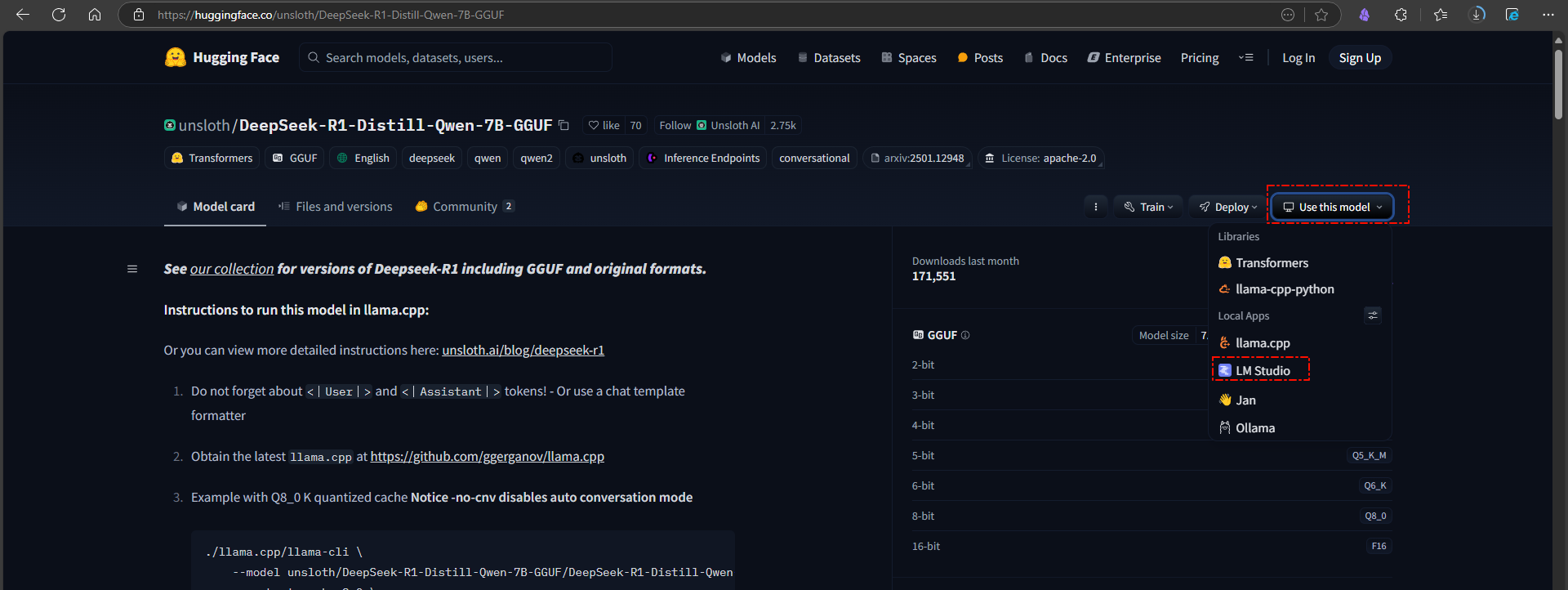1568x590 pixels.
Task: Filter by conversational tag
Action: [x=814, y=158]
